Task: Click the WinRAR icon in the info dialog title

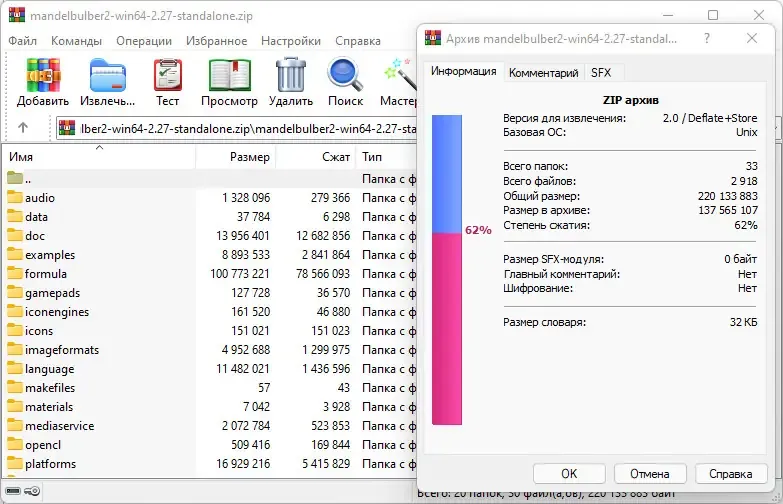Action: 433,38
